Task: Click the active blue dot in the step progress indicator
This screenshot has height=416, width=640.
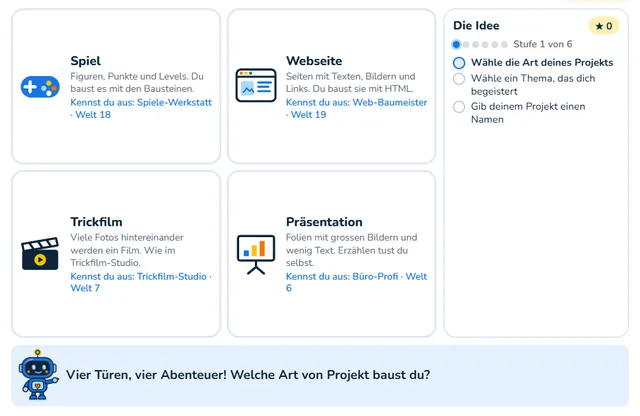Action: coord(456,44)
